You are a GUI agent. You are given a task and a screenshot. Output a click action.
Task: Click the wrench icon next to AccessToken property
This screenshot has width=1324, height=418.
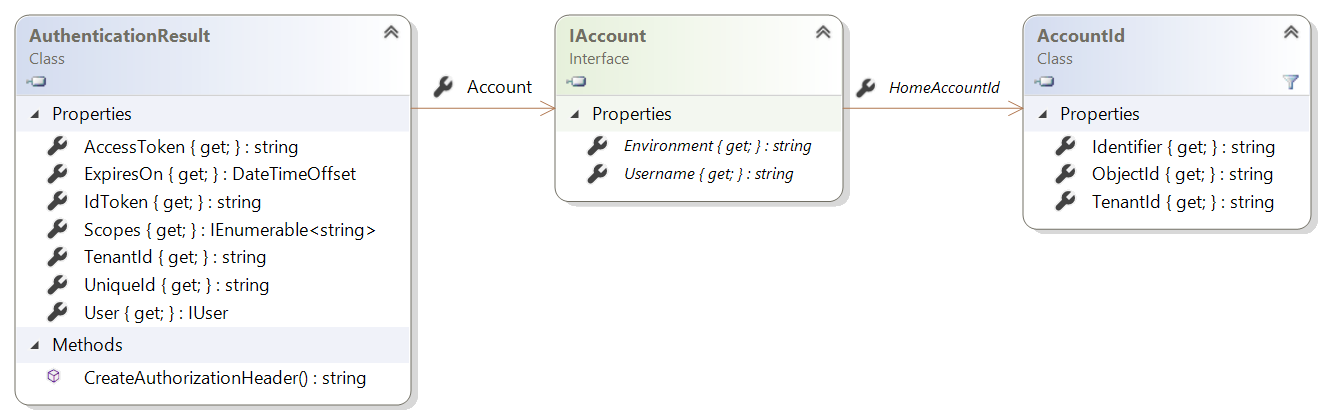pyautogui.click(x=57, y=147)
